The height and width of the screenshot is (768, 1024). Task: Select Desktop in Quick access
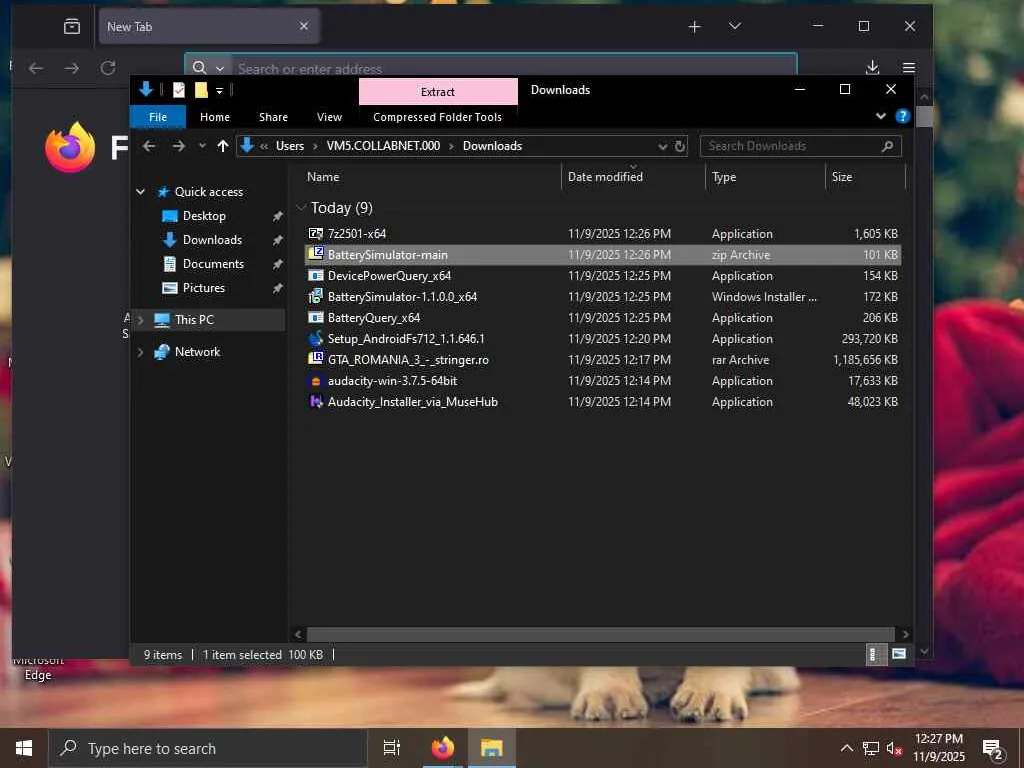tap(204, 216)
